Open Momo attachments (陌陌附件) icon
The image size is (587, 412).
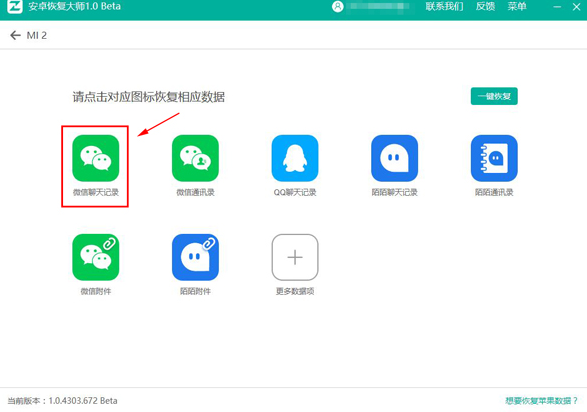coord(195,257)
